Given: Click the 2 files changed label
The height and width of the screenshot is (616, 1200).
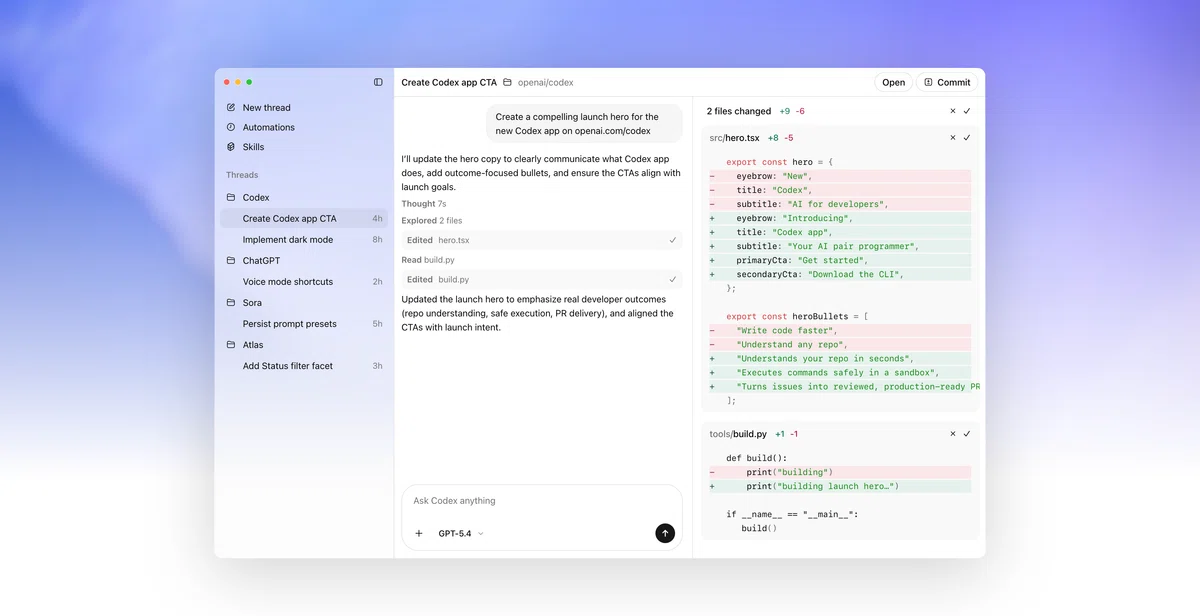Looking at the screenshot, I should [739, 111].
